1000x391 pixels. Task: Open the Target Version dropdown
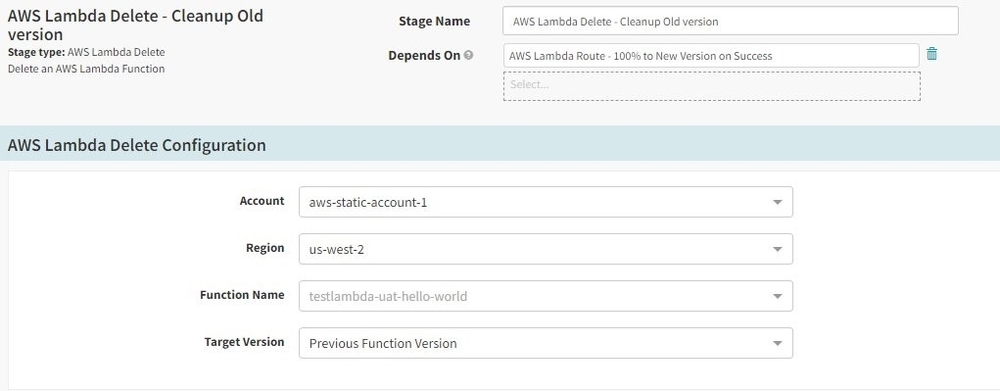546,343
